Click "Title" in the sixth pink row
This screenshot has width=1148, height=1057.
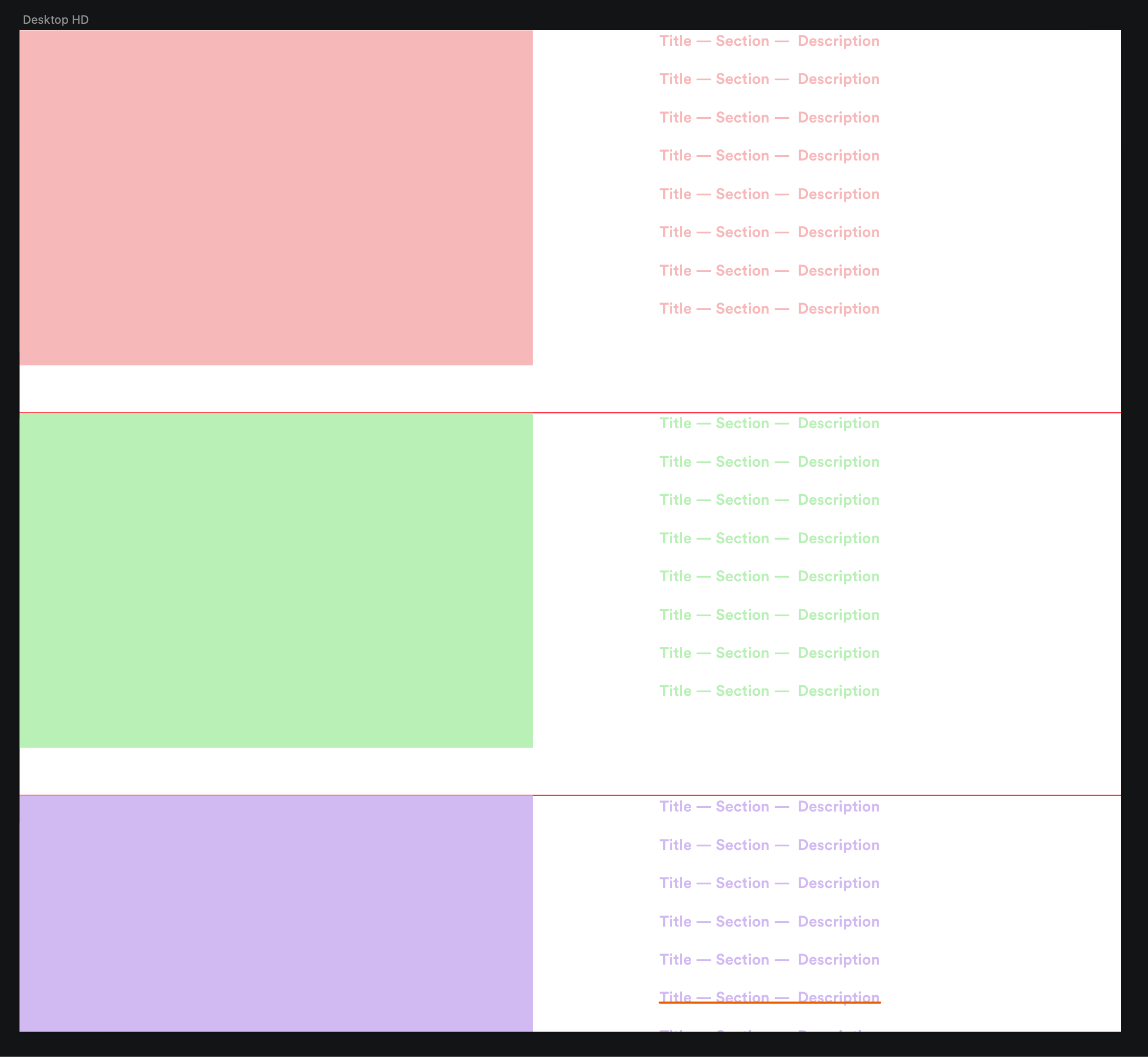point(675,232)
